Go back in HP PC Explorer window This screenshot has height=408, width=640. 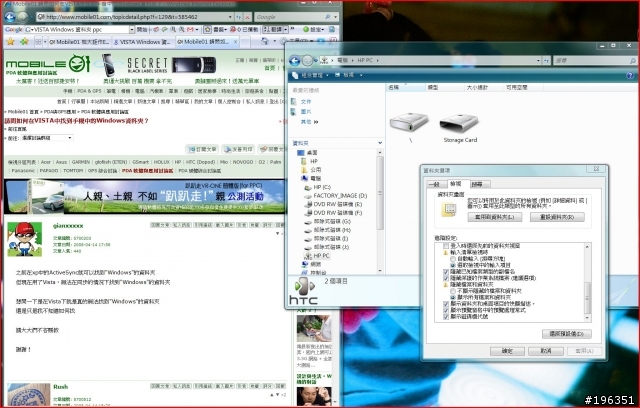[295, 60]
